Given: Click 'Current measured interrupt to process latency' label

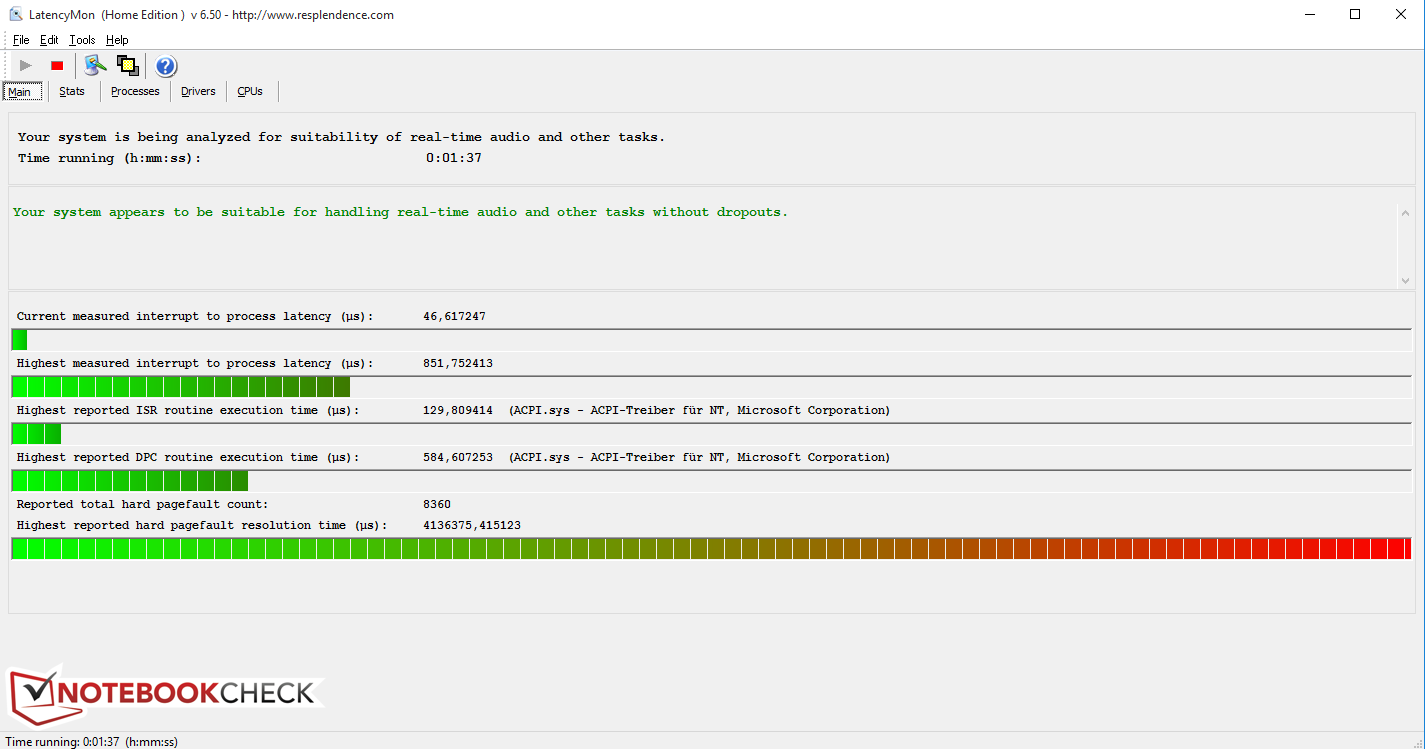Looking at the screenshot, I should (195, 316).
